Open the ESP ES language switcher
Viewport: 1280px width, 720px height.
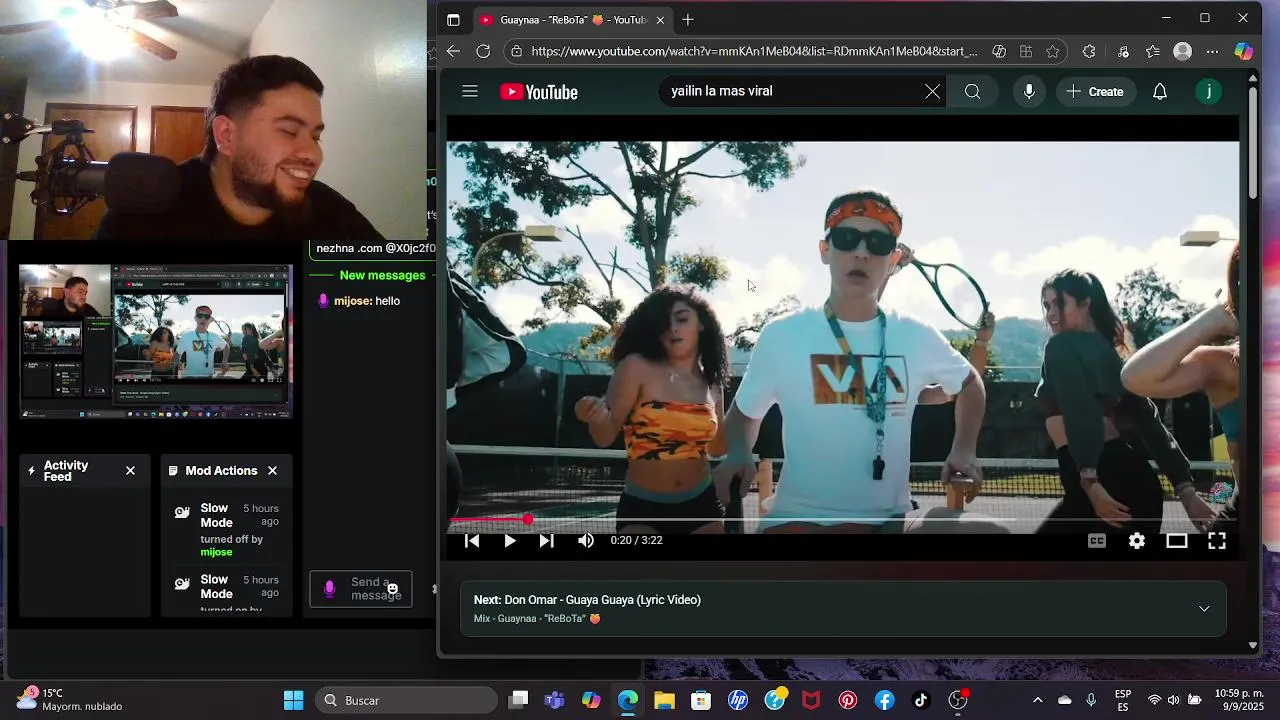point(1123,700)
